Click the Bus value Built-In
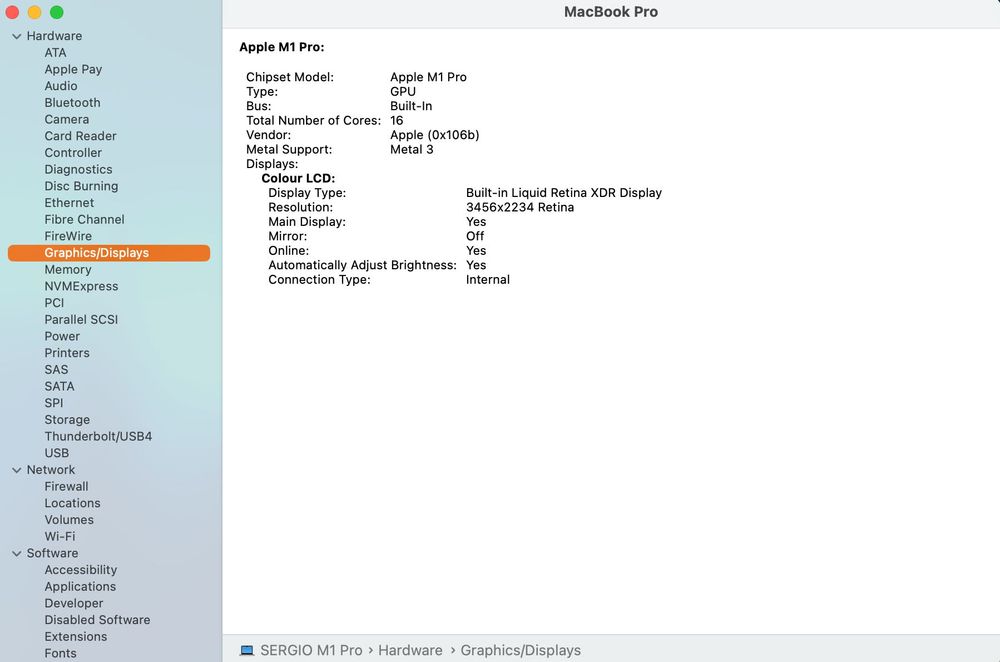 click(x=411, y=107)
